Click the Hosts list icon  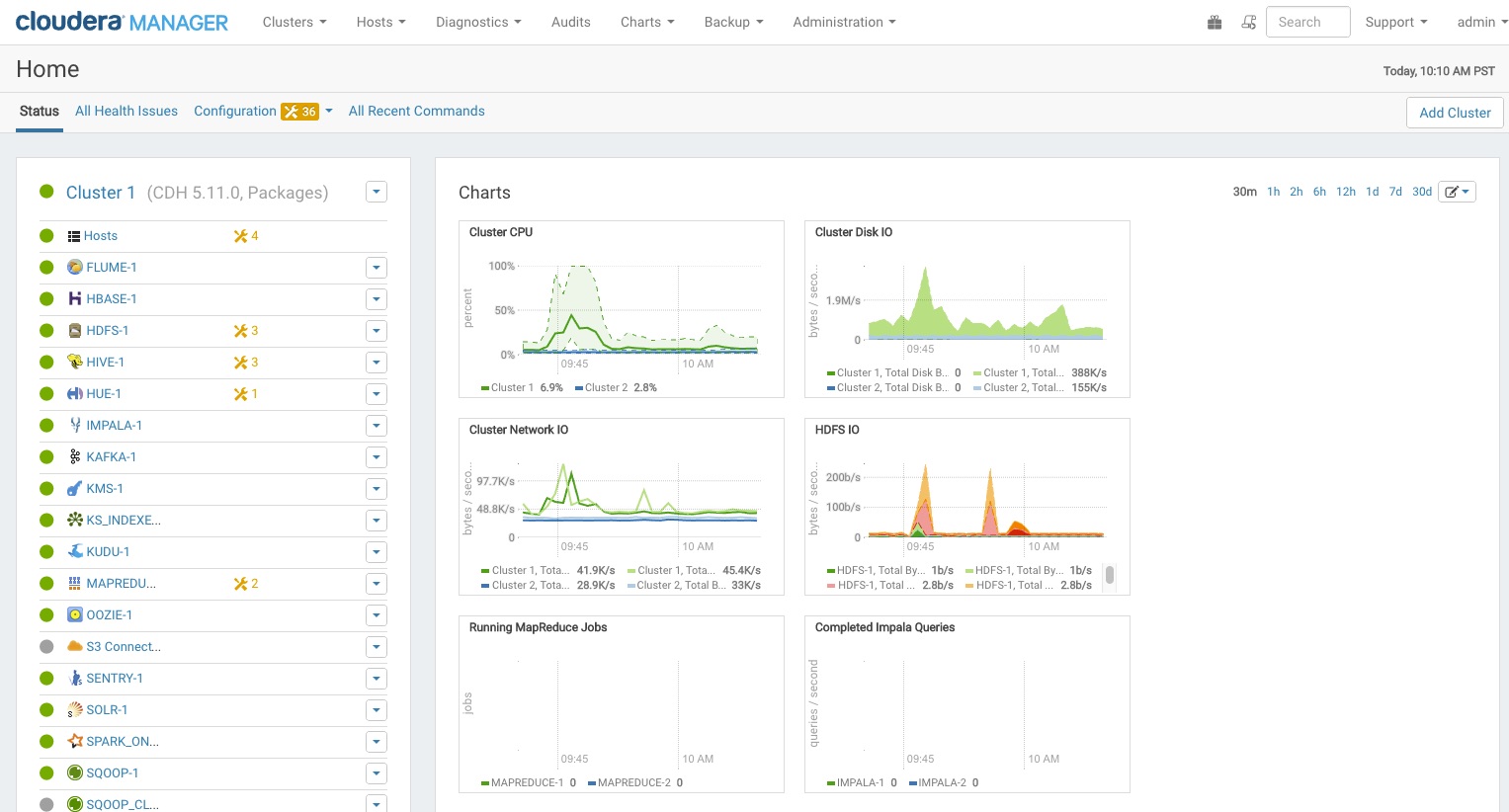[x=74, y=236]
